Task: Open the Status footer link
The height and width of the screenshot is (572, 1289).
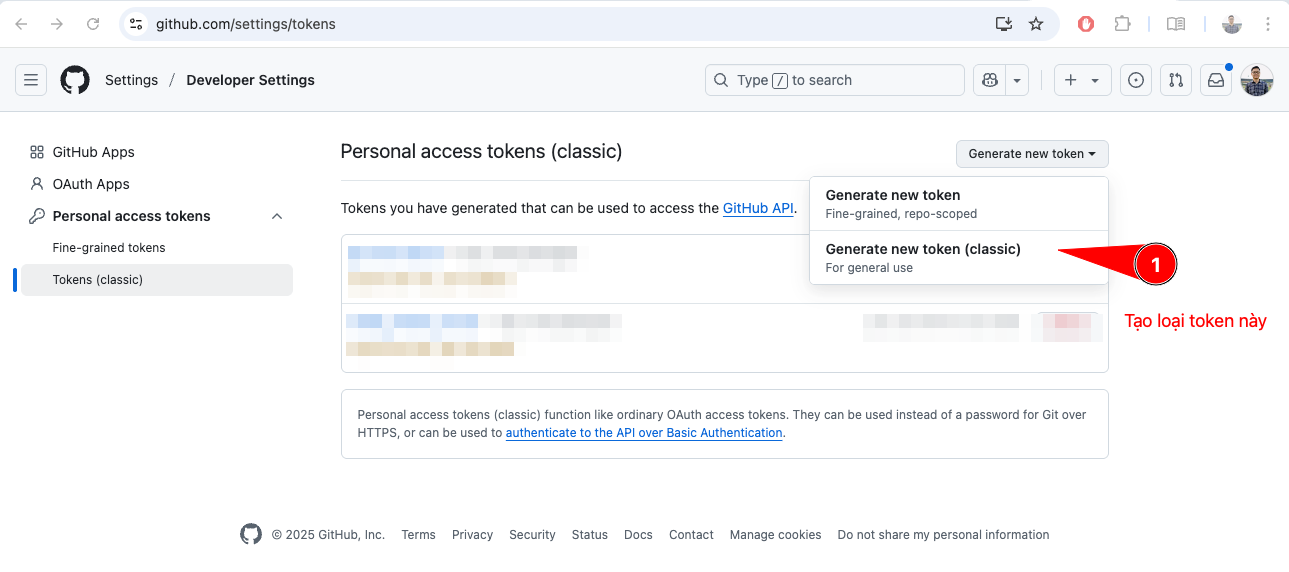Action: [x=590, y=535]
